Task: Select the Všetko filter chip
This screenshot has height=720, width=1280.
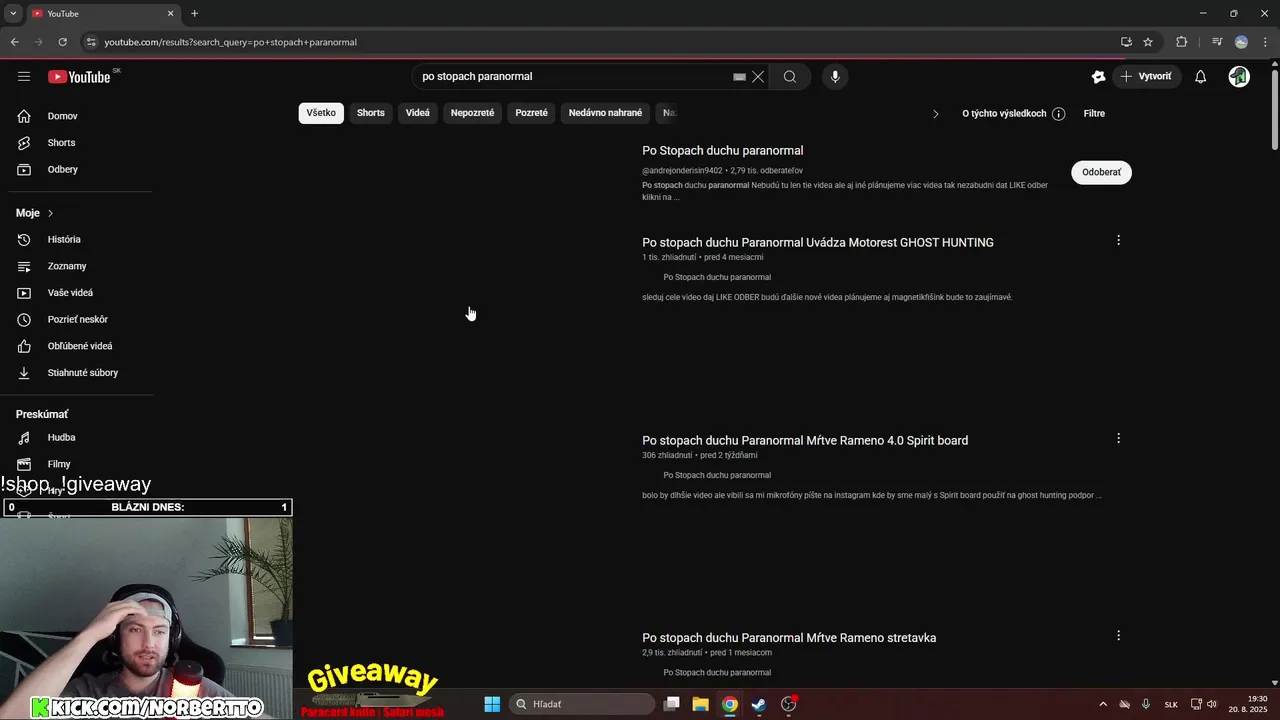Action: tap(321, 113)
